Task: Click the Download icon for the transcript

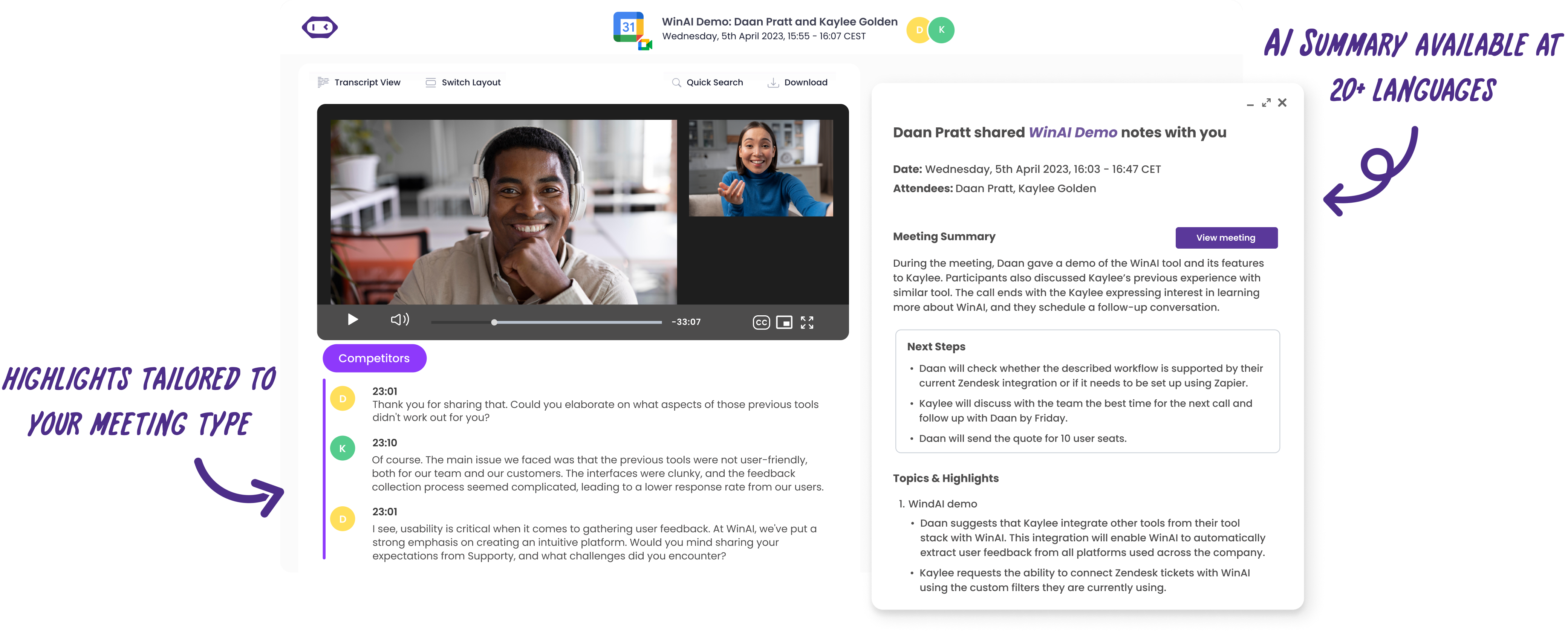Action: point(773,82)
